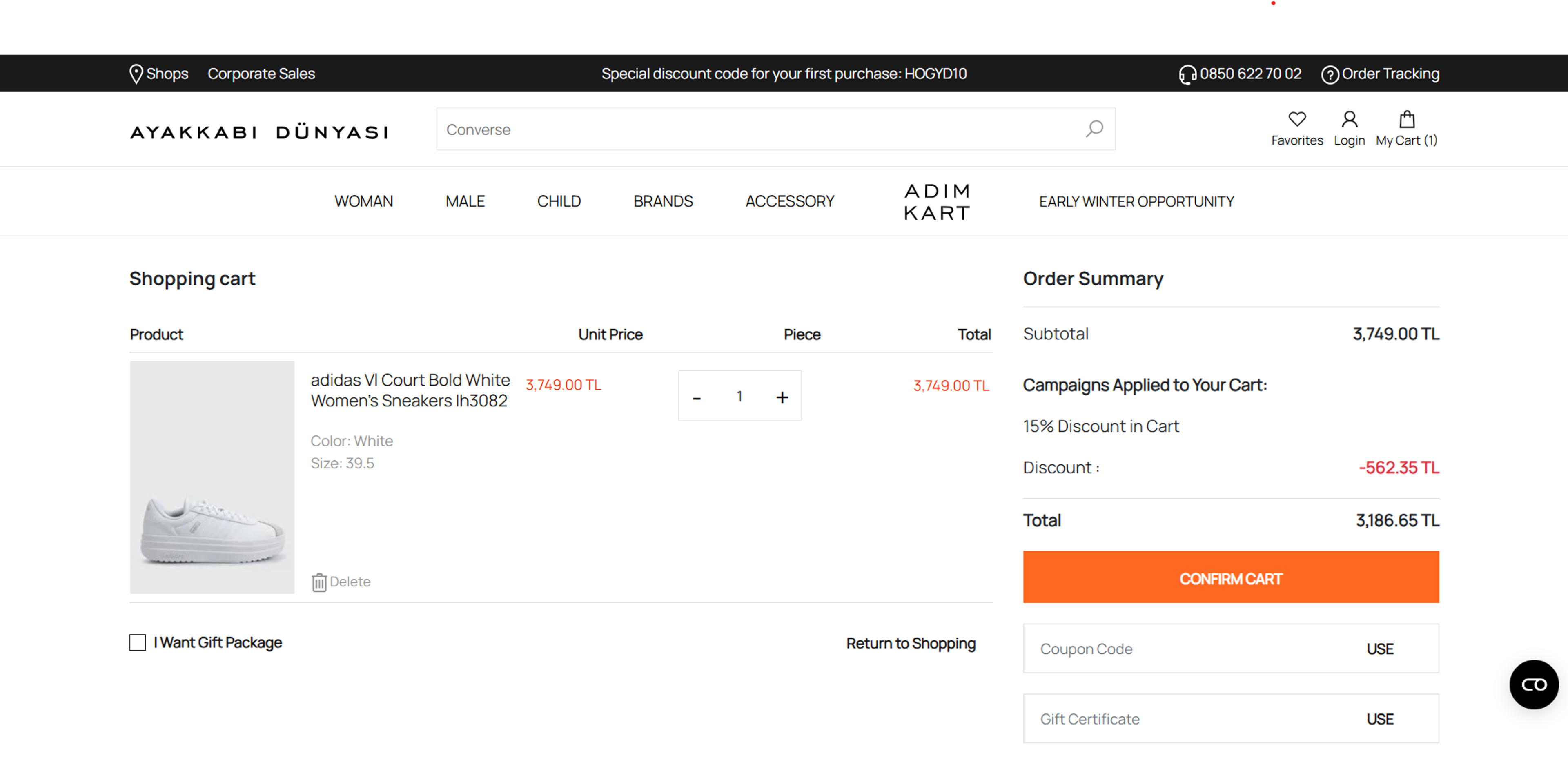Open Shops via the location pin icon
Screen dimensions: 1568x767
click(x=136, y=74)
